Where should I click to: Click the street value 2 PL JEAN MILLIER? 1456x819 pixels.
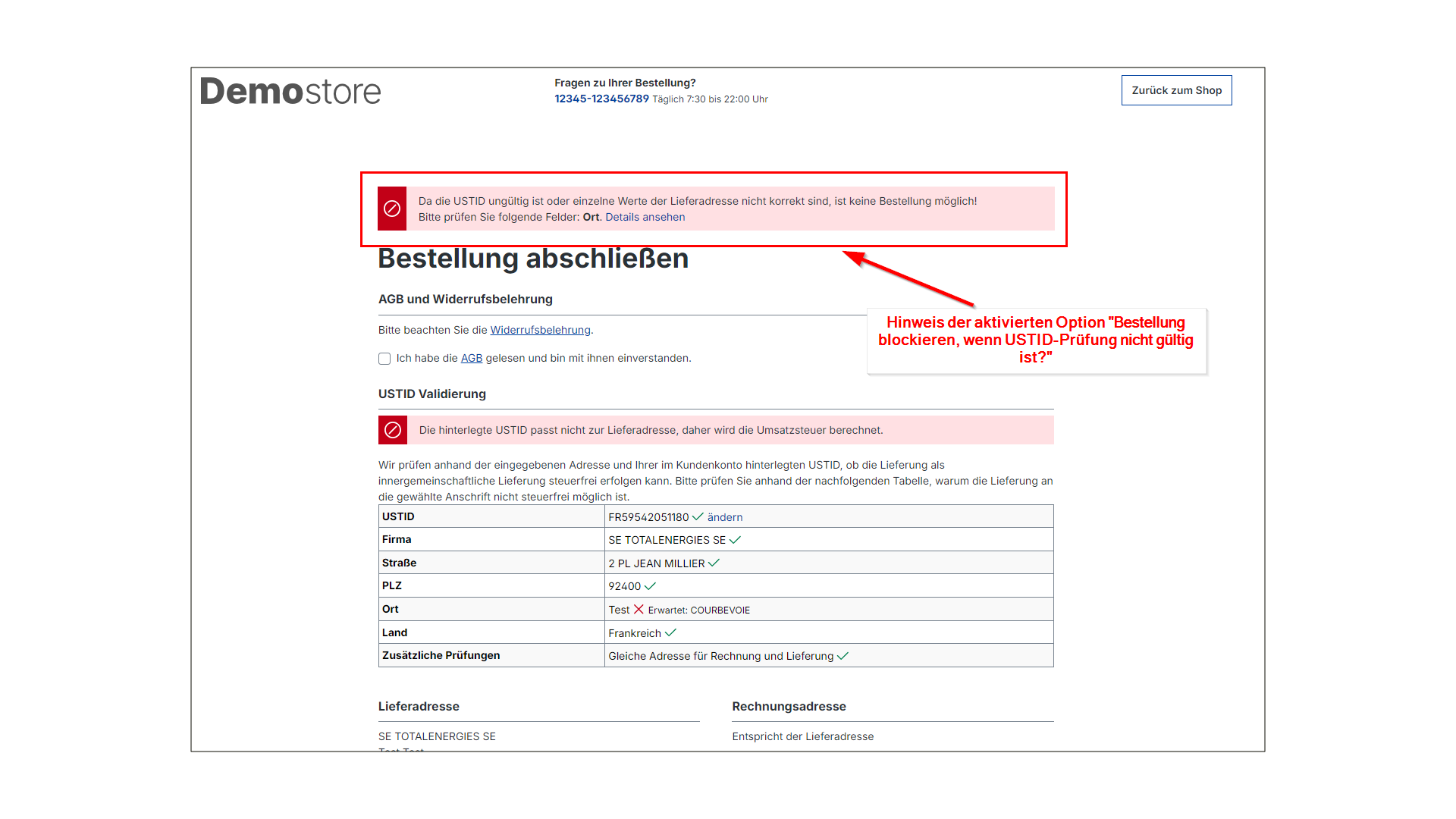click(x=657, y=563)
